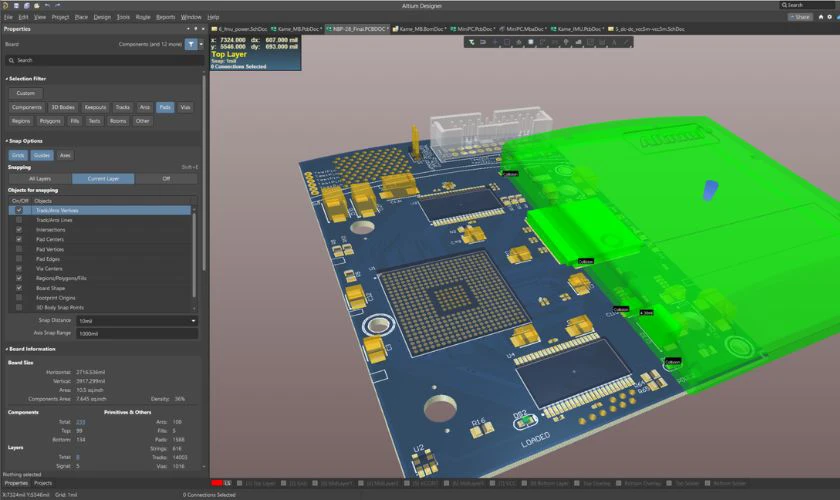
Task: Open the Selection Filter tool in Active Bar
Action: point(471,42)
